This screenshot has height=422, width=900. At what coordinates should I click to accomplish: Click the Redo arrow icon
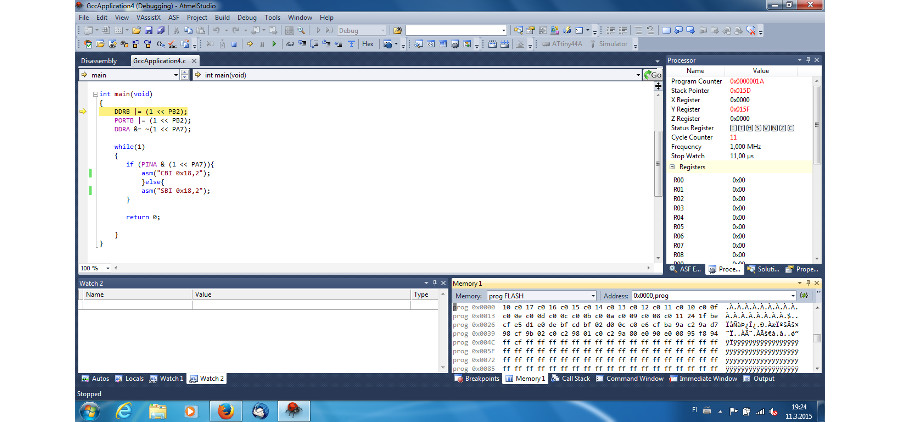click(236, 30)
